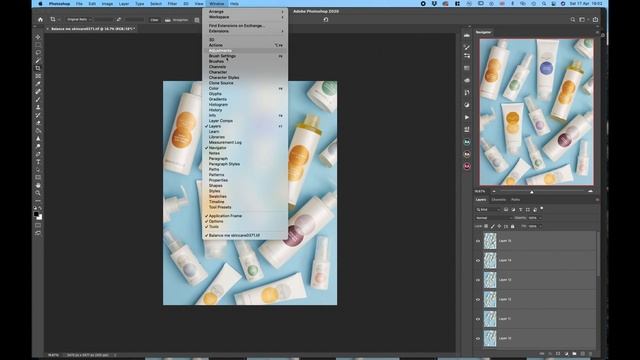The image size is (640, 360).
Task: Toggle visibility of Layer 14
Action: [x=478, y=260]
